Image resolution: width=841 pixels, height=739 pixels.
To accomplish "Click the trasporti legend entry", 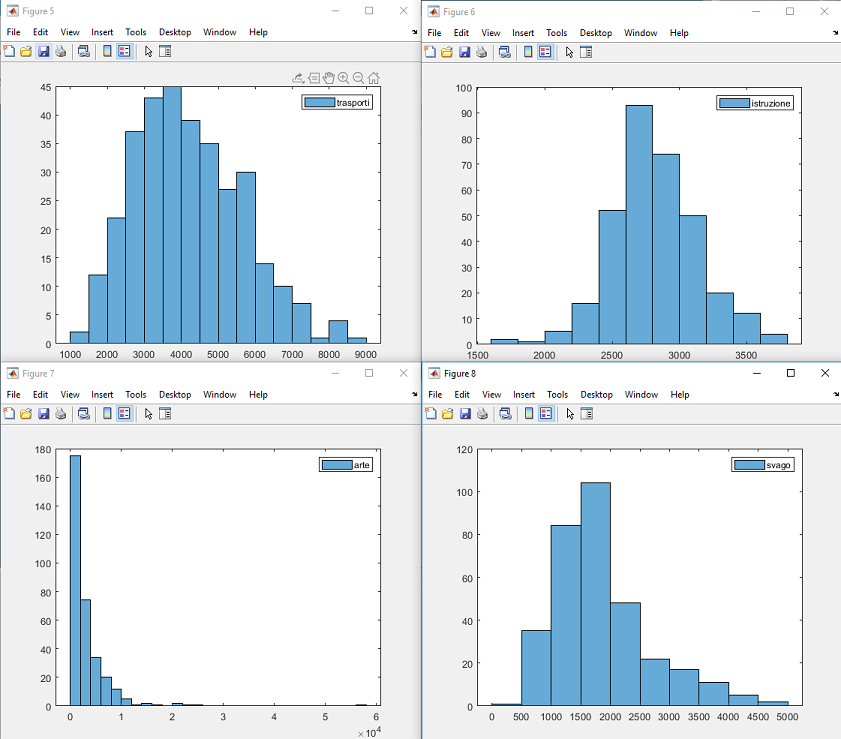I will (337, 102).
